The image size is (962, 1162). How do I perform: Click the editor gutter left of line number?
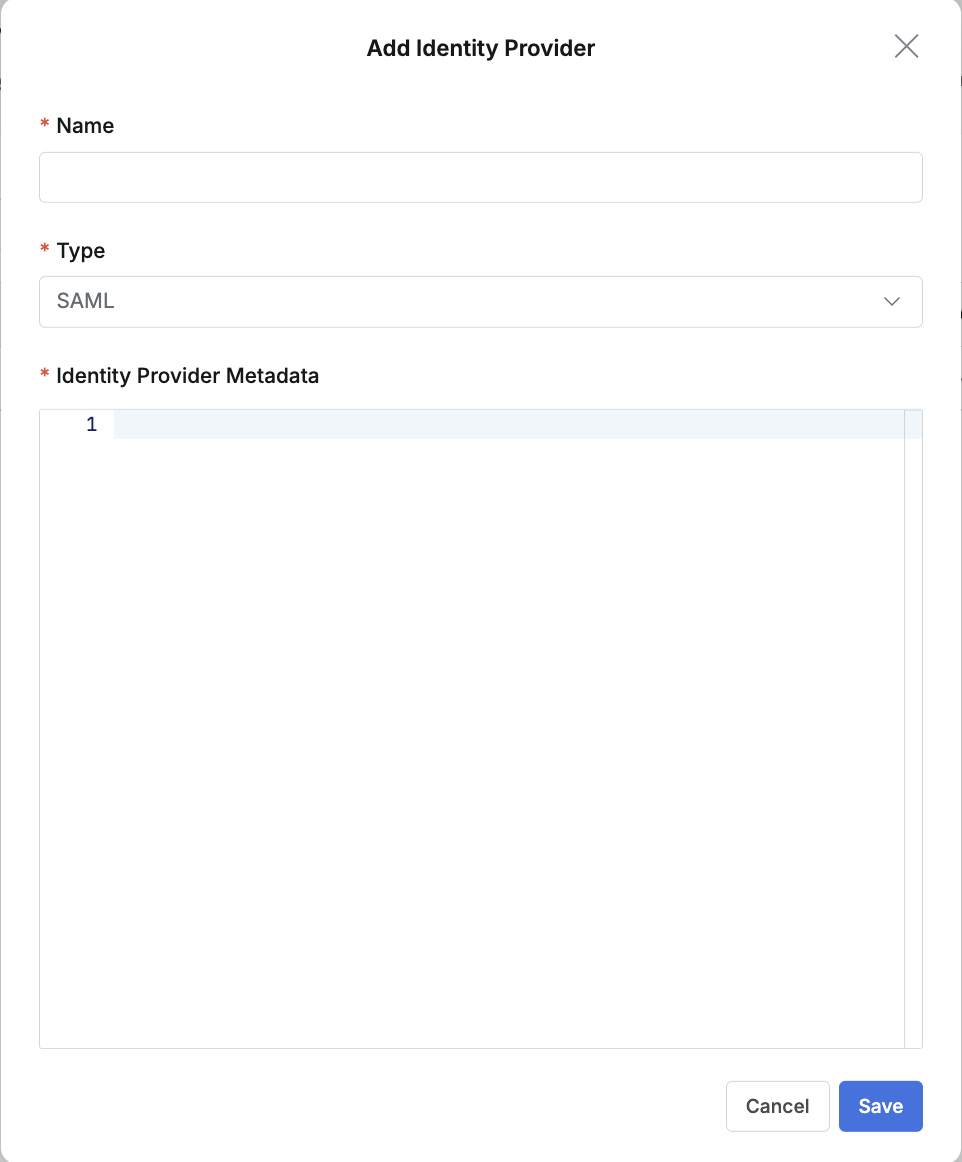(58, 425)
